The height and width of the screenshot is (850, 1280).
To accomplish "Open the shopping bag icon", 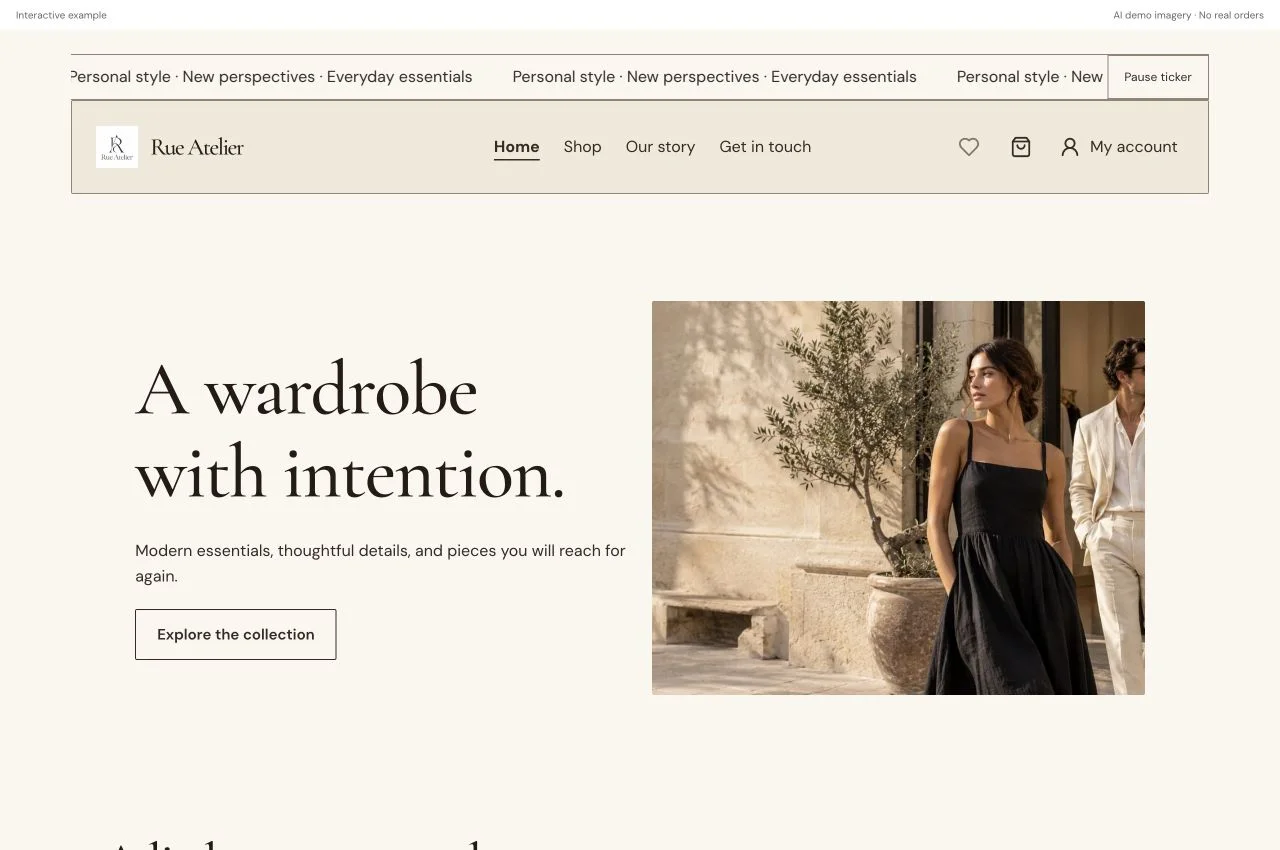I will [1021, 147].
